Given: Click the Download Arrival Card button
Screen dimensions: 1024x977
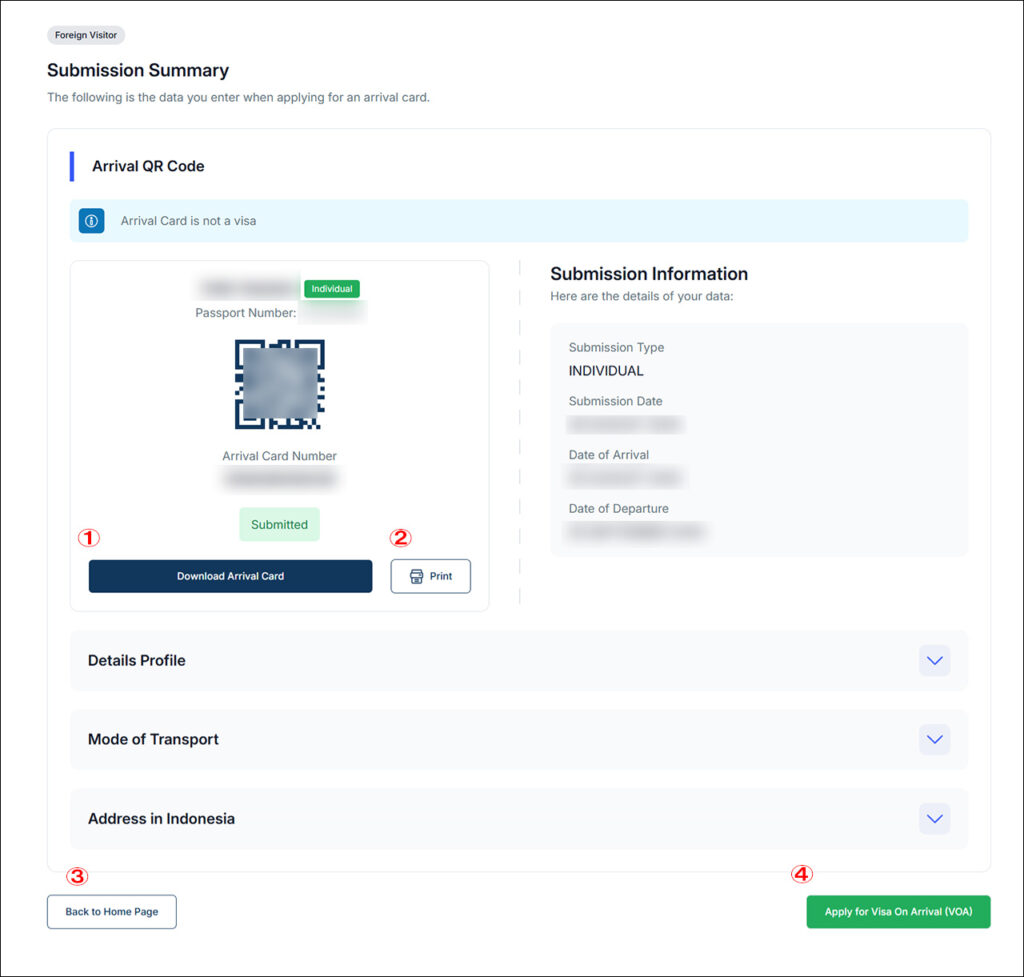Looking at the screenshot, I should 231,576.
